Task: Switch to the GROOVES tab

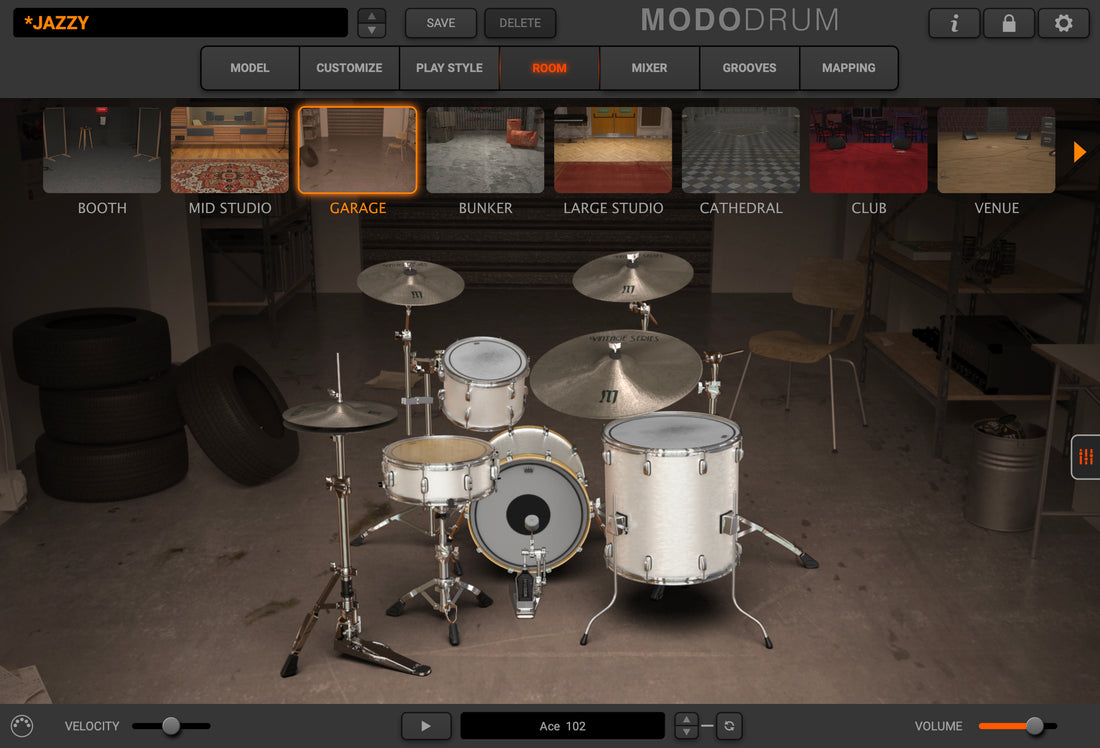Action: (749, 68)
